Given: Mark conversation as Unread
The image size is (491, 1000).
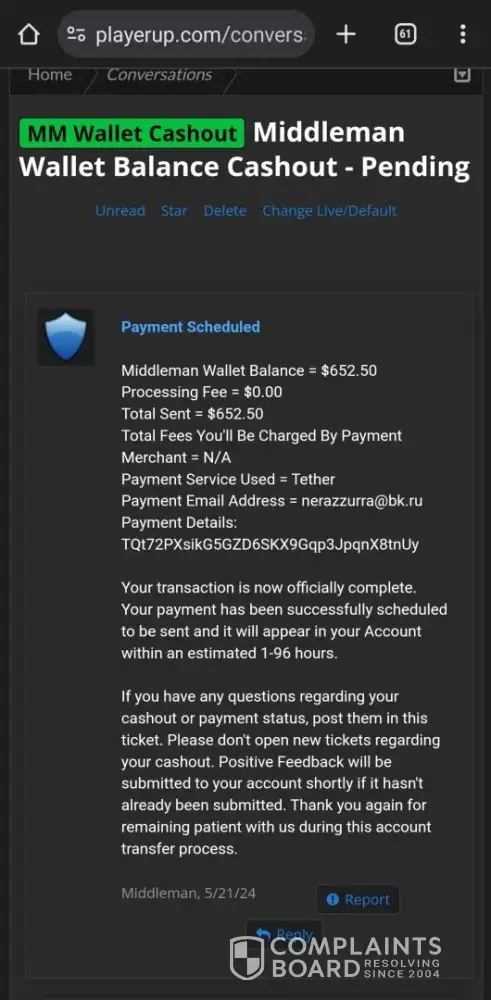Looking at the screenshot, I should (121, 210).
